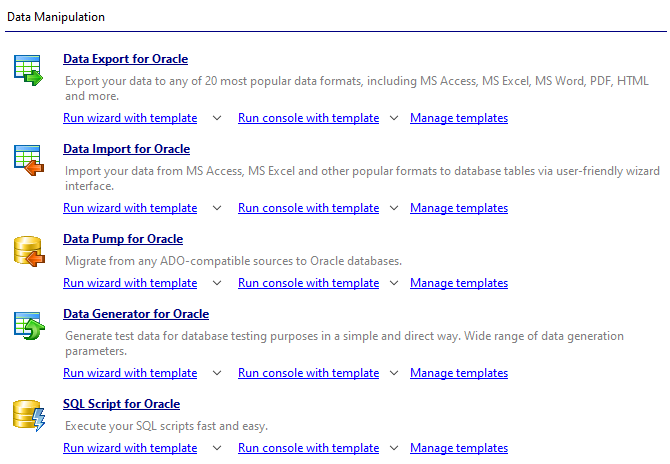Expand Data Export wizard template dropdown
The height and width of the screenshot is (464, 670).
pyautogui.click(x=217, y=118)
